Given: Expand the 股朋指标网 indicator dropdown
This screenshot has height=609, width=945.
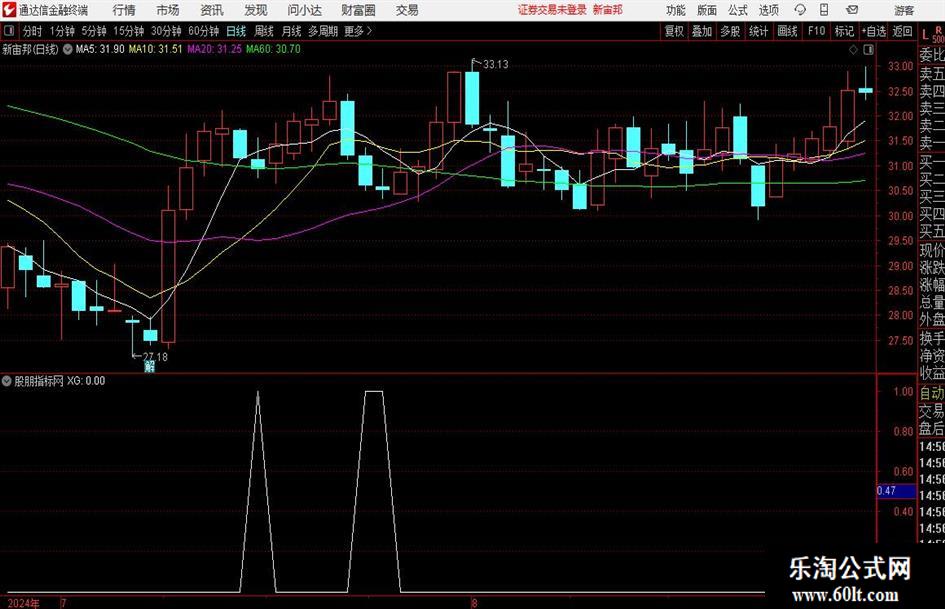Looking at the screenshot, I should [x=7, y=381].
